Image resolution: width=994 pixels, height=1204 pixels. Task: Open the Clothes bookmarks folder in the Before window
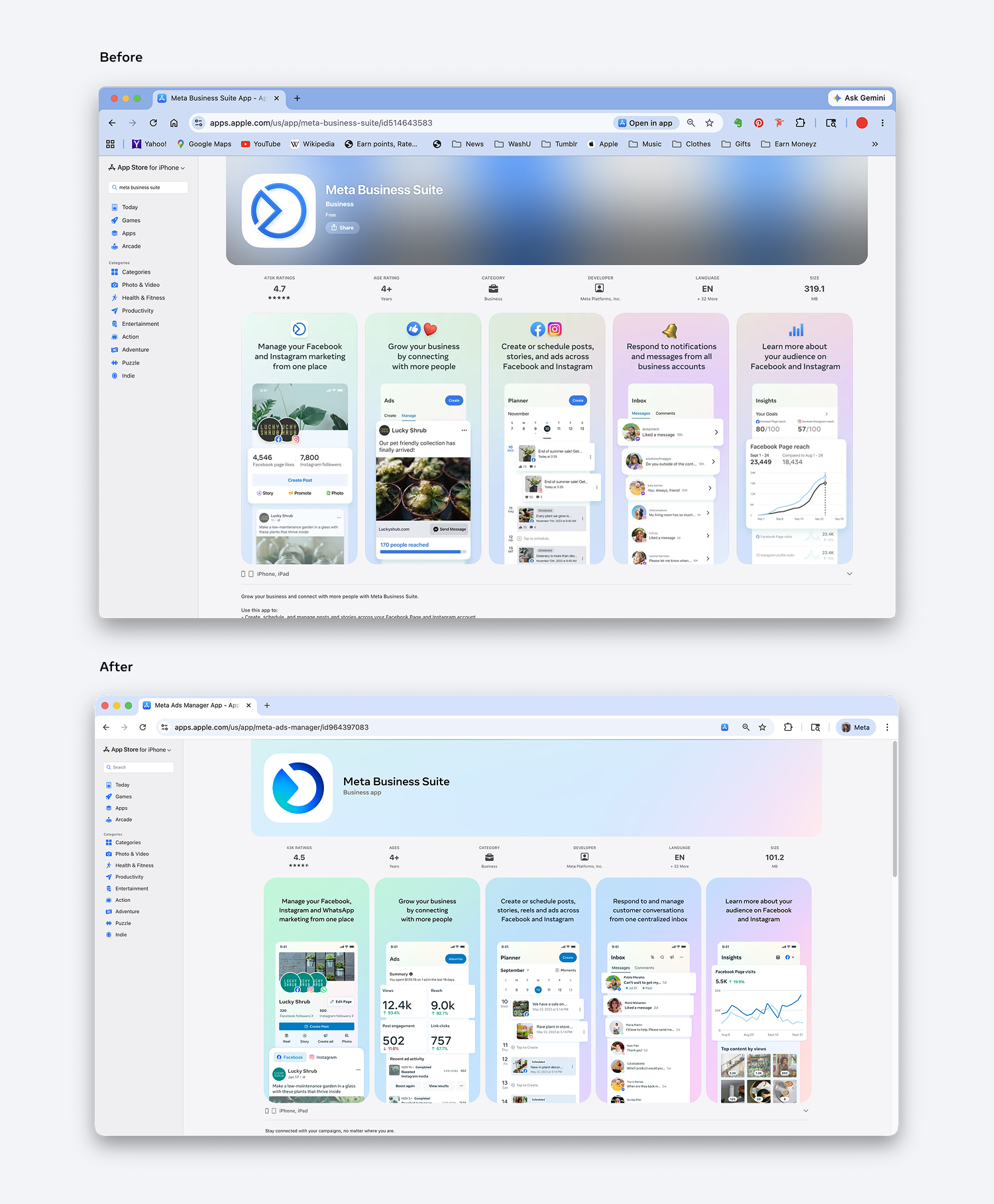pyautogui.click(x=691, y=144)
